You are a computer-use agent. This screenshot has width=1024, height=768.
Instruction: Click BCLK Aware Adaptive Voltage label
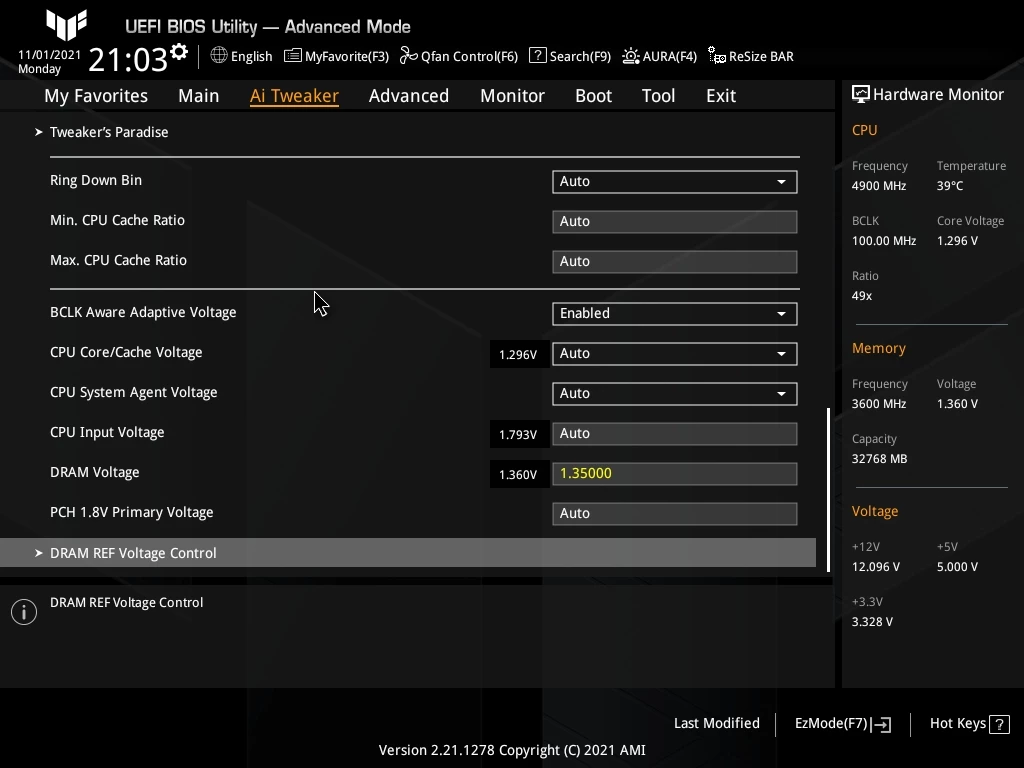[x=143, y=312]
